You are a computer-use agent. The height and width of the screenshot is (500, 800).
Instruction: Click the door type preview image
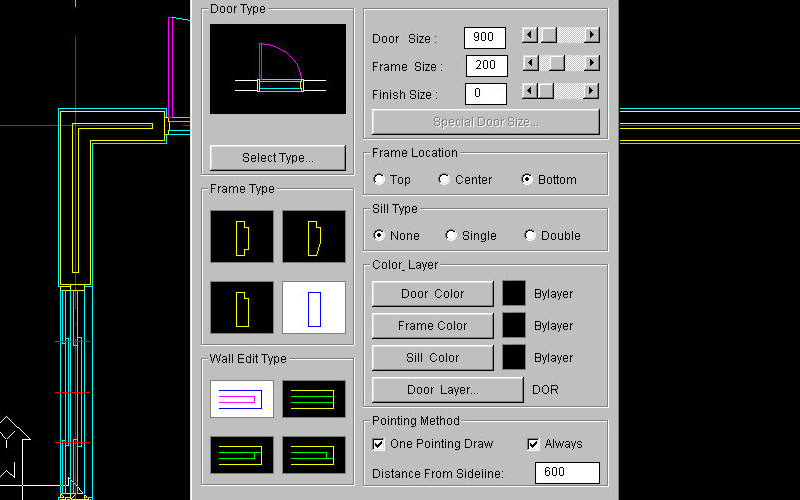(x=278, y=69)
